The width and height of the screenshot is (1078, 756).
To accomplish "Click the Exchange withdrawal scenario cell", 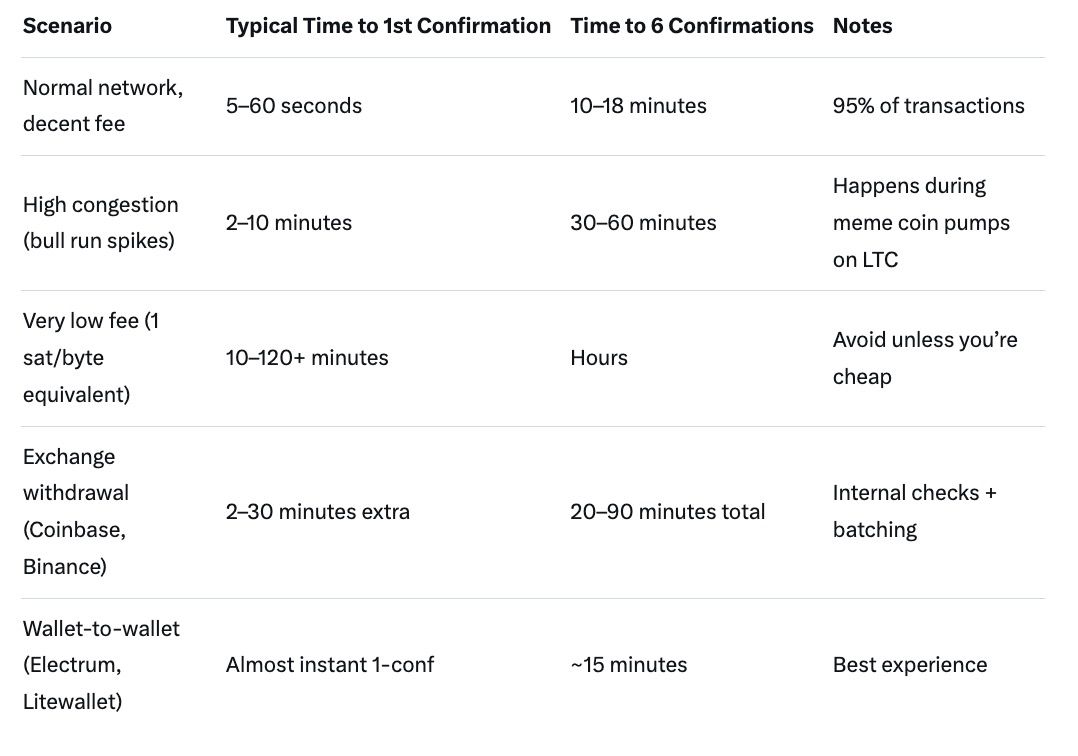I will [75, 512].
